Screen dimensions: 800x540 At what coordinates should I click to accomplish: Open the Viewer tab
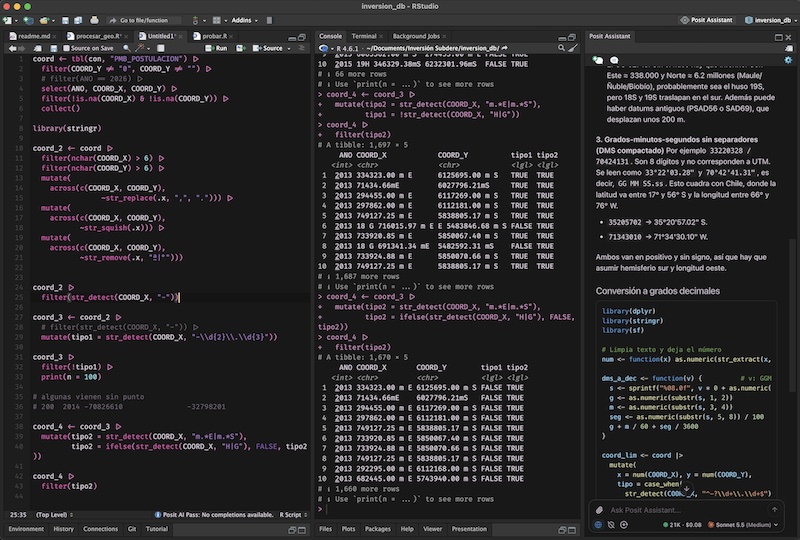tap(432, 529)
